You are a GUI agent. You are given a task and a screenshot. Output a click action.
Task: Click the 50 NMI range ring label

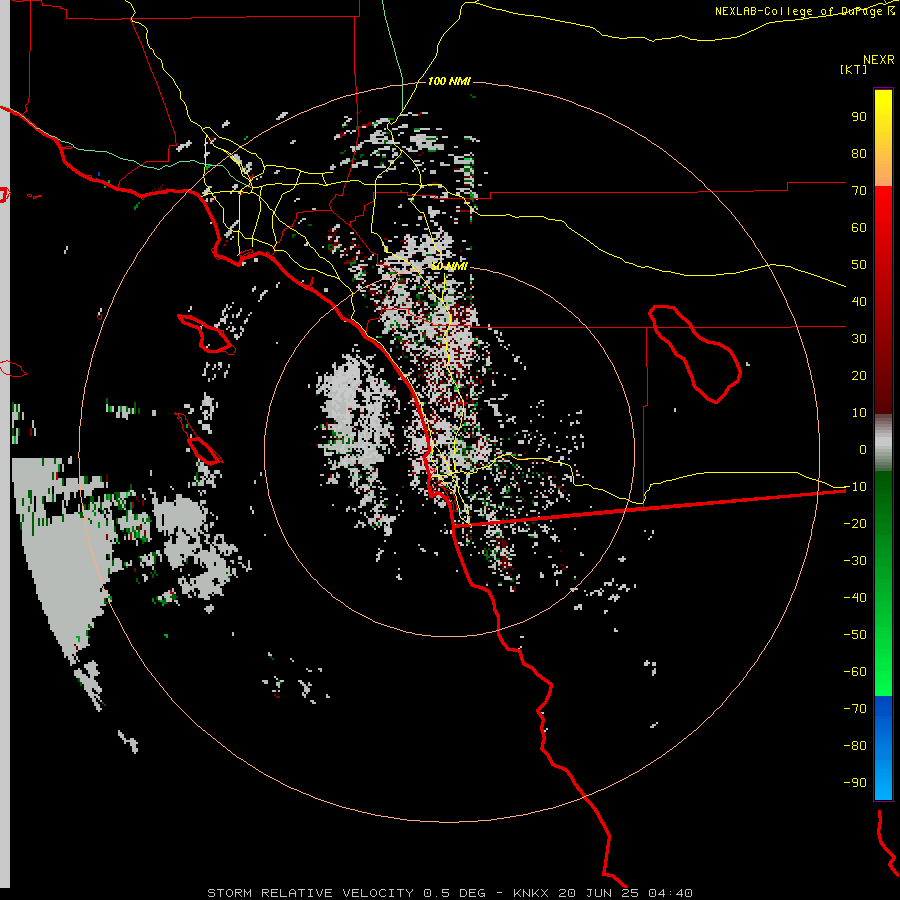pyautogui.click(x=449, y=266)
